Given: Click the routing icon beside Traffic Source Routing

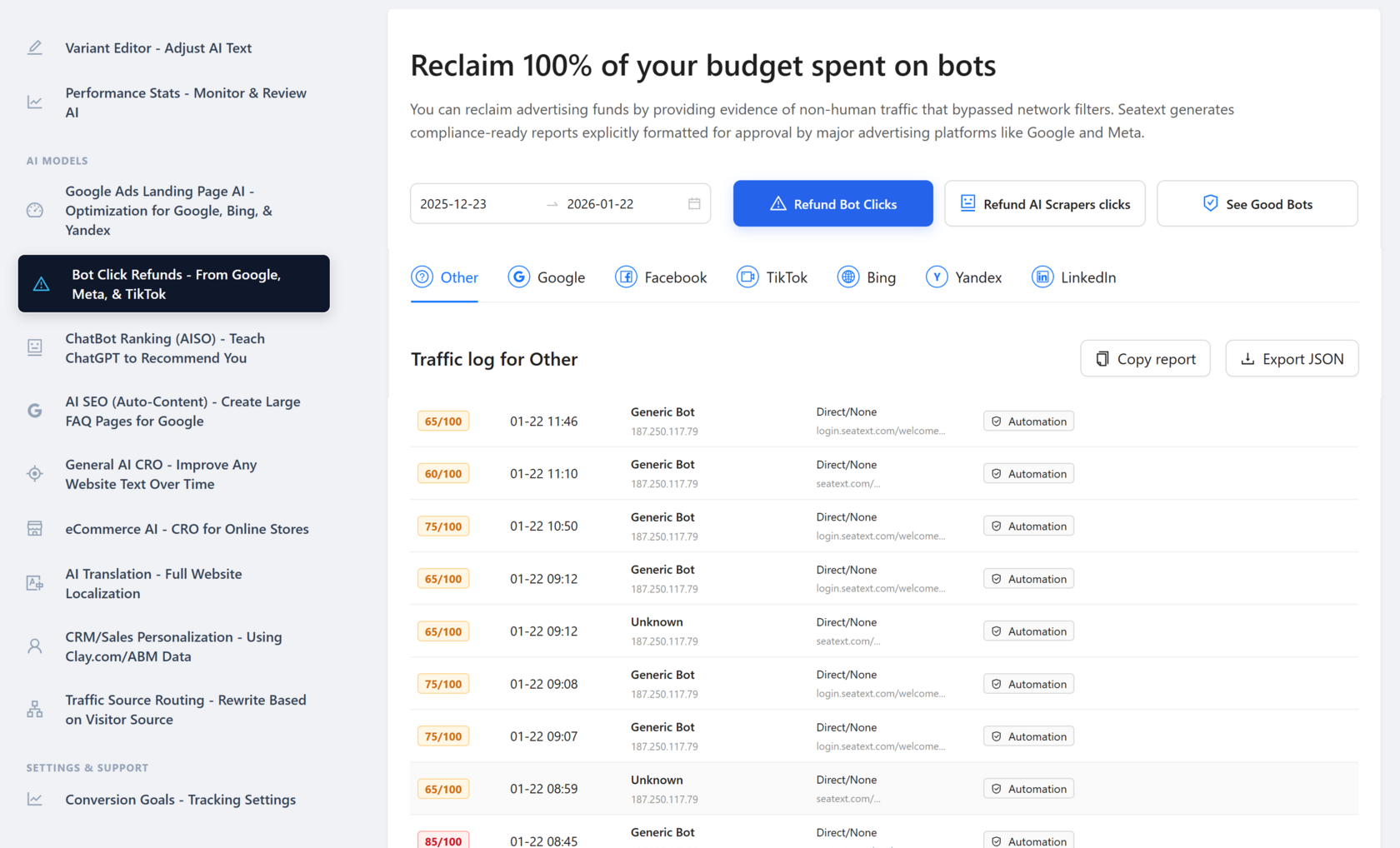Looking at the screenshot, I should pyautogui.click(x=35, y=710).
